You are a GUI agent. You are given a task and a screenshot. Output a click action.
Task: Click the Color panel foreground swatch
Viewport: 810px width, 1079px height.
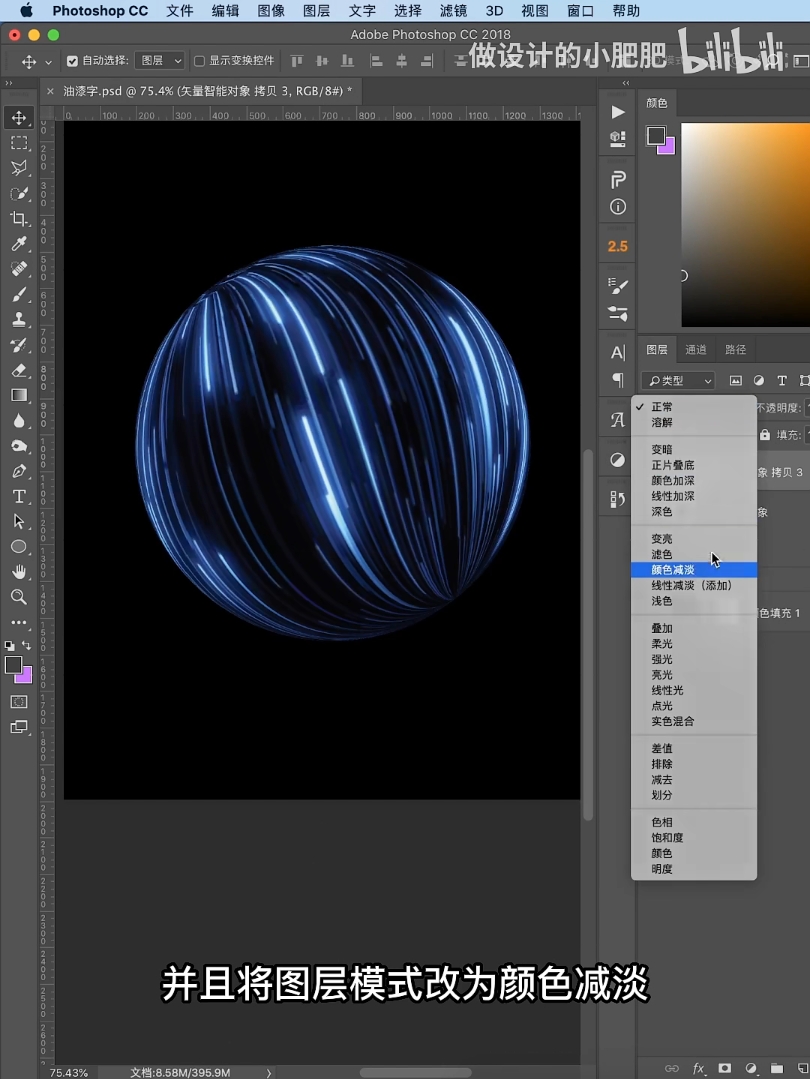pyautogui.click(x=656, y=136)
